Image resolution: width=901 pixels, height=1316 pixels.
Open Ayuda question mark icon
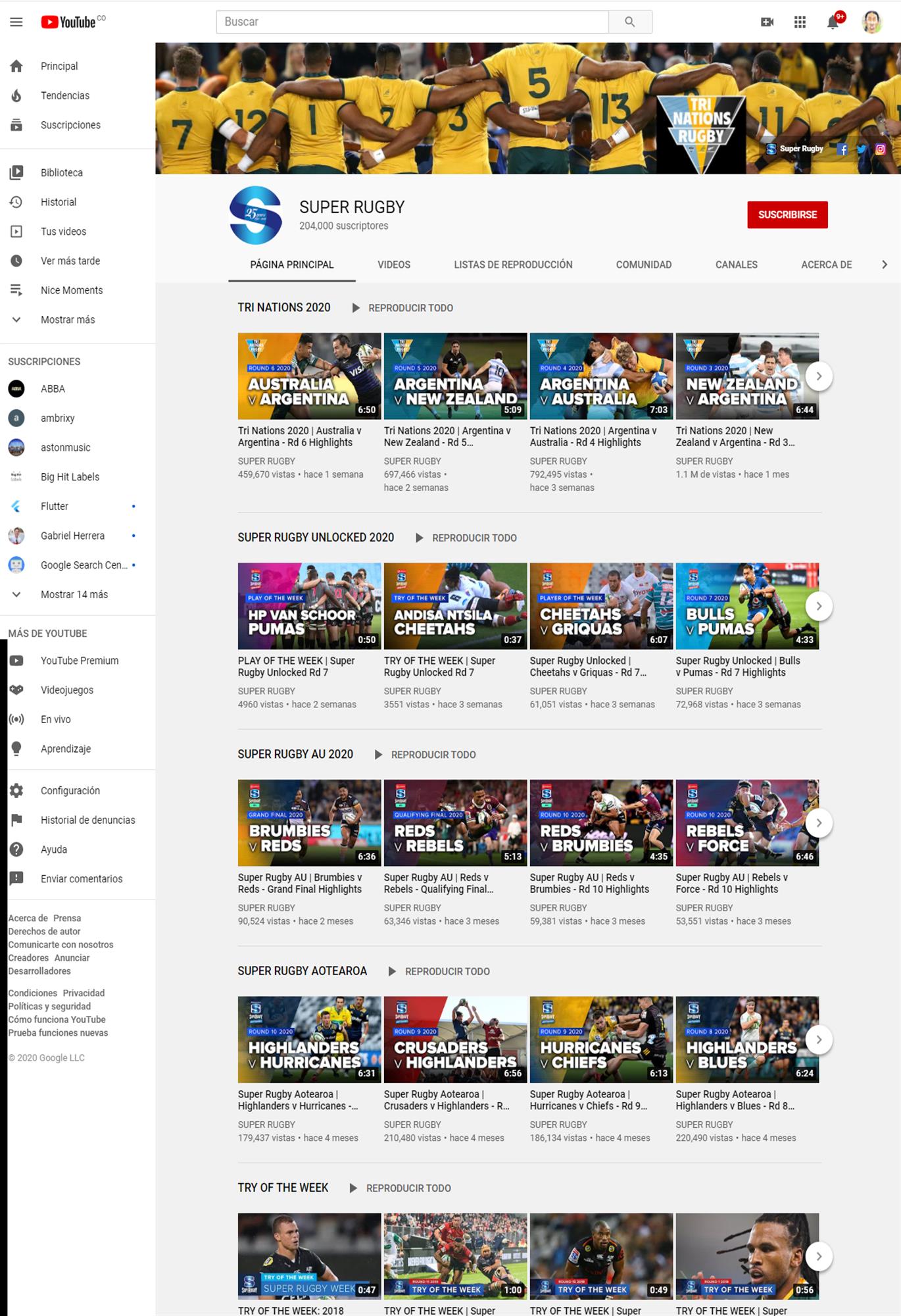pos(16,849)
